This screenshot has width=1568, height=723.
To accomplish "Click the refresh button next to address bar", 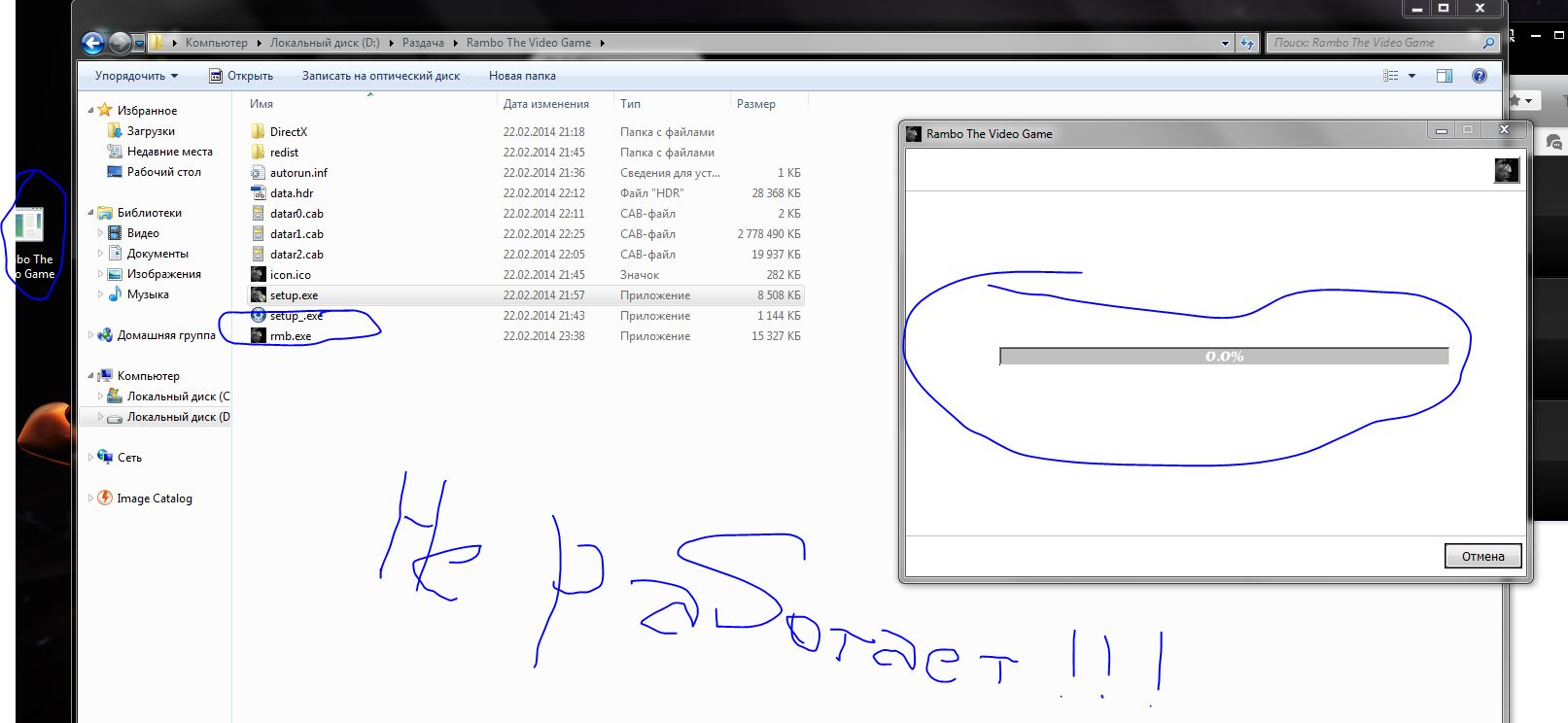I will point(1247,43).
